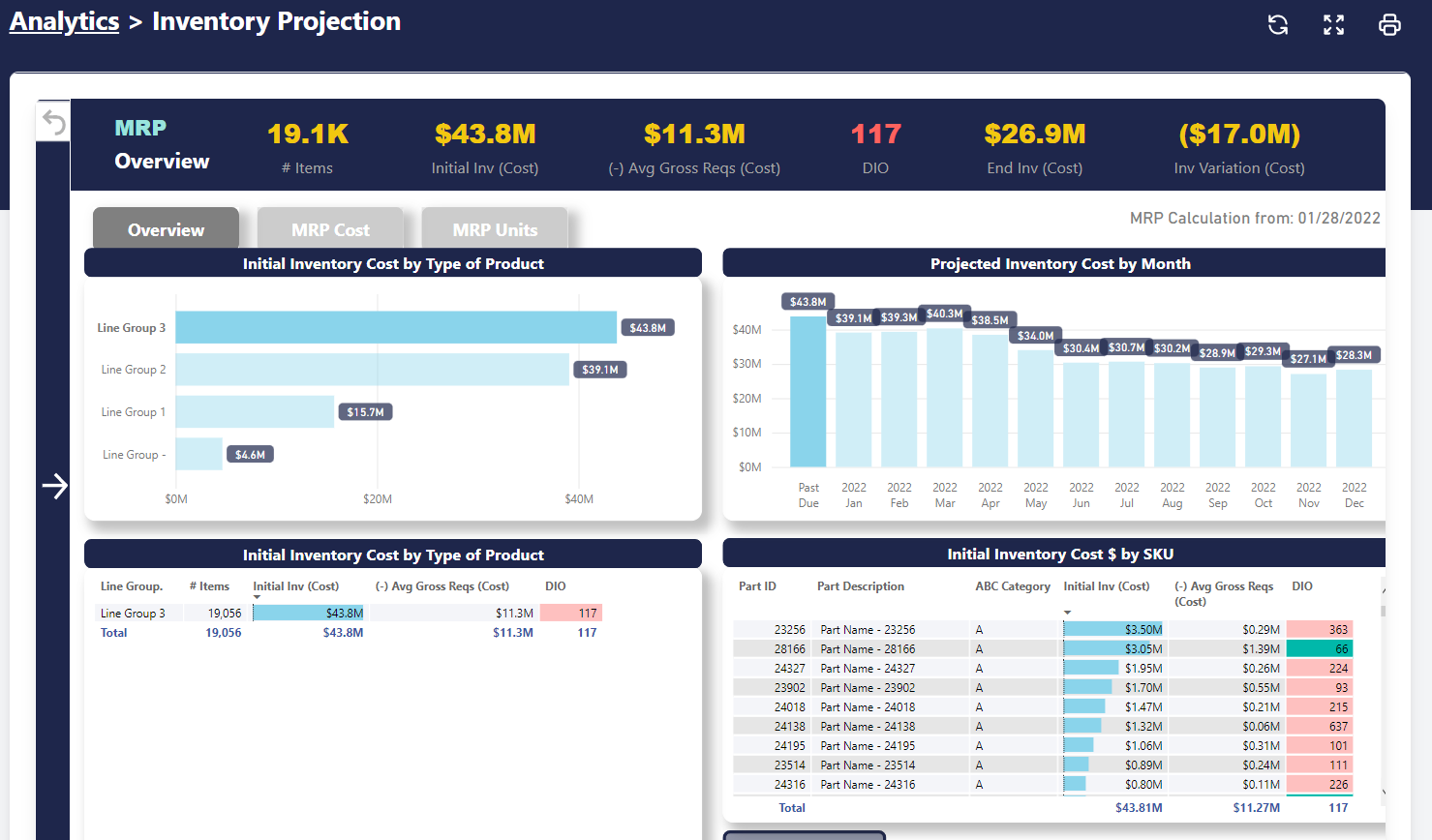The height and width of the screenshot is (840, 1432).
Task: Click the print icon in the header
Action: point(1389,24)
